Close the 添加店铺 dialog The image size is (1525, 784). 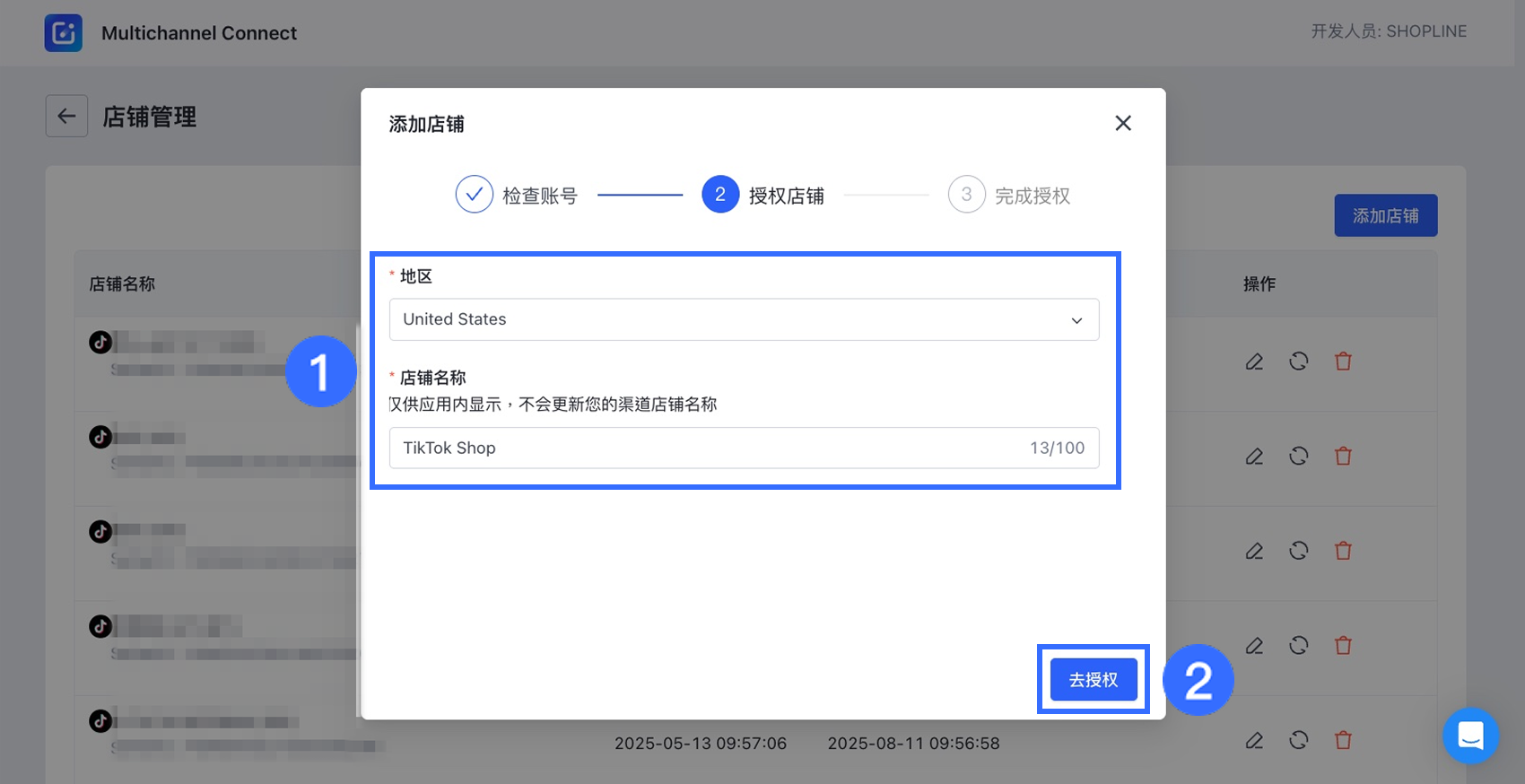click(x=1123, y=123)
